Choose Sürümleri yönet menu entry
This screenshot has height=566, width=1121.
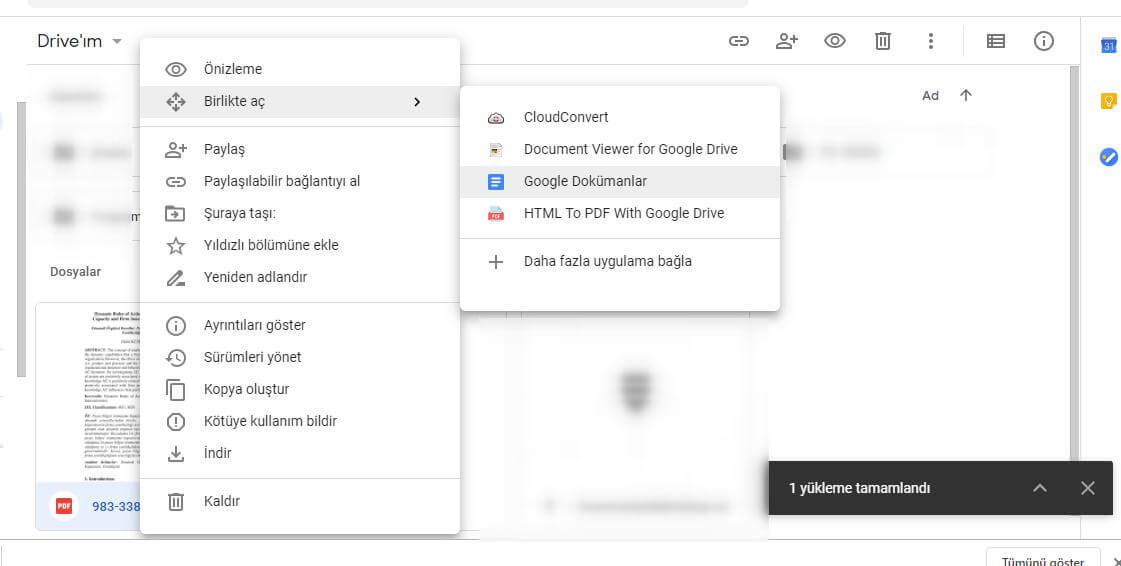(300, 357)
